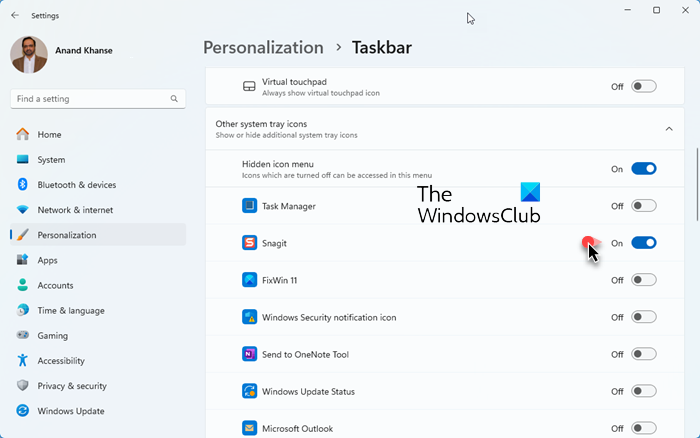Image resolution: width=700 pixels, height=438 pixels.
Task: Disable the Snagit tray icon toggle
Action: click(644, 243)
